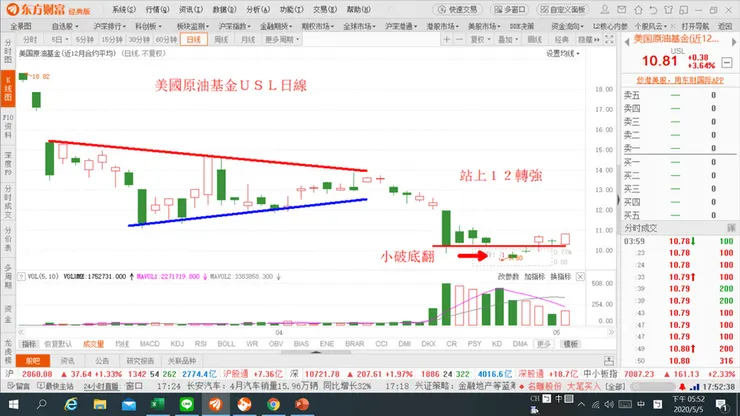Click the export icon at right of 股吧 tab row
This screenshot has height=416, width=740.
(609, 361)
